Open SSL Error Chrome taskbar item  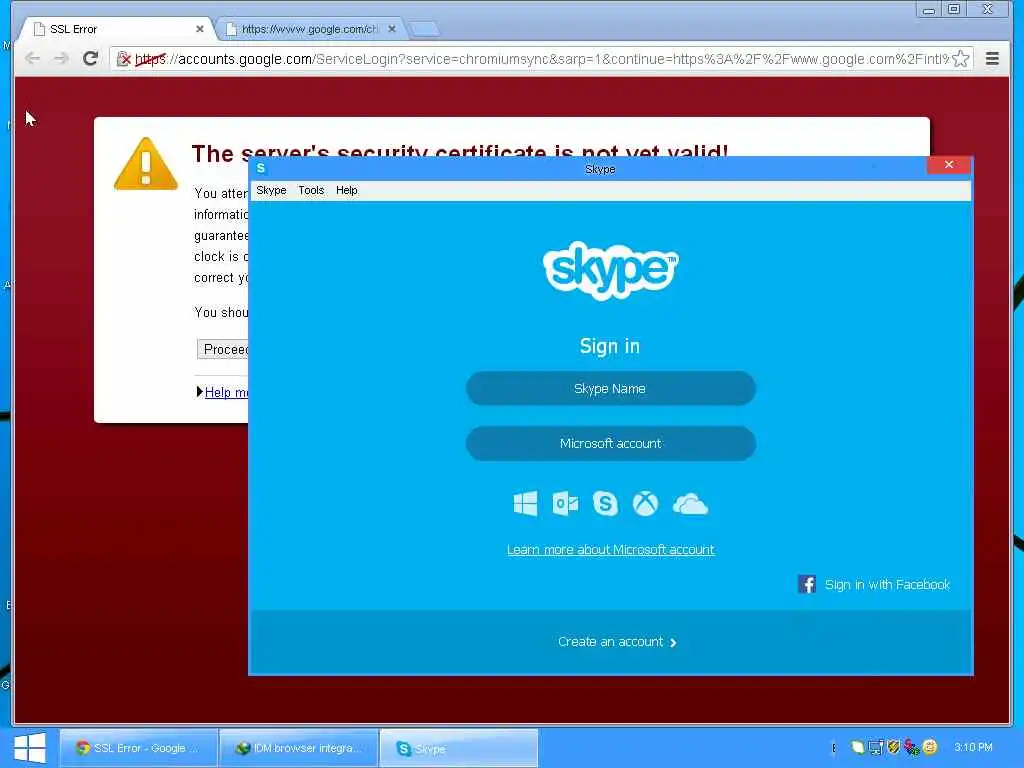pos(138,748)
